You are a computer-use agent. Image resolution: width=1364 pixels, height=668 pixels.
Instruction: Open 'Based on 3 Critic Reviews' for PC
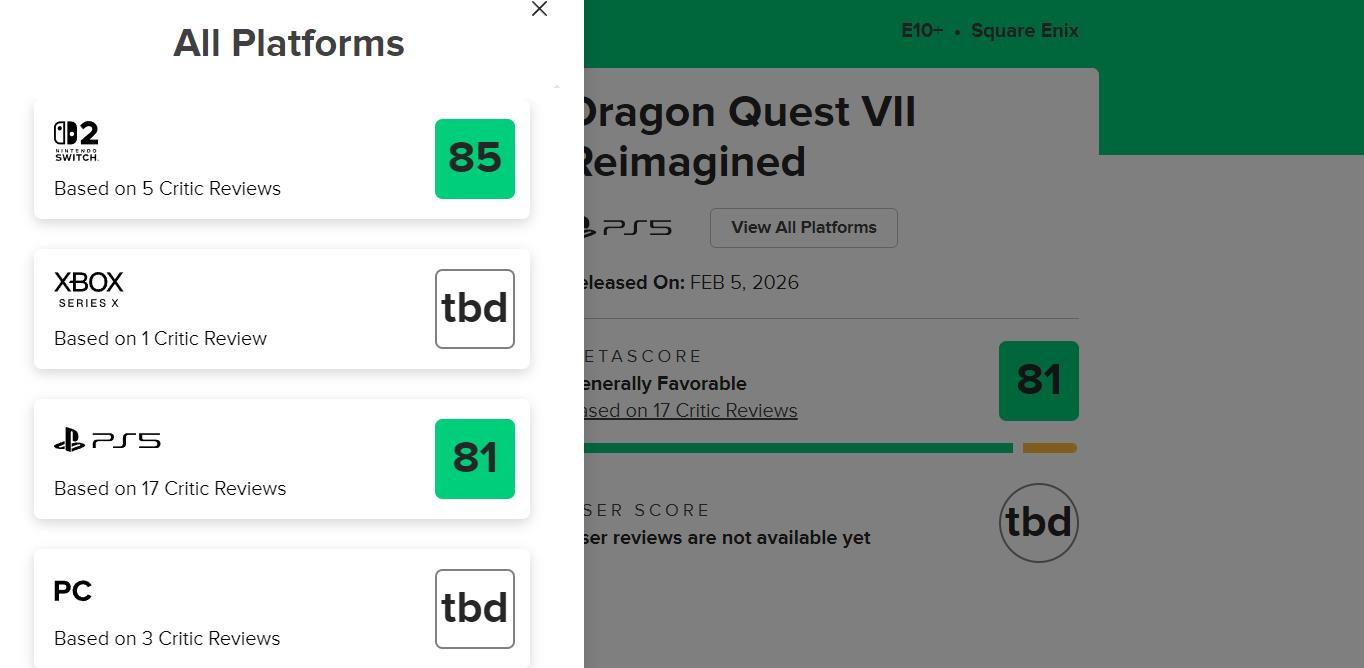coord(167,638)
